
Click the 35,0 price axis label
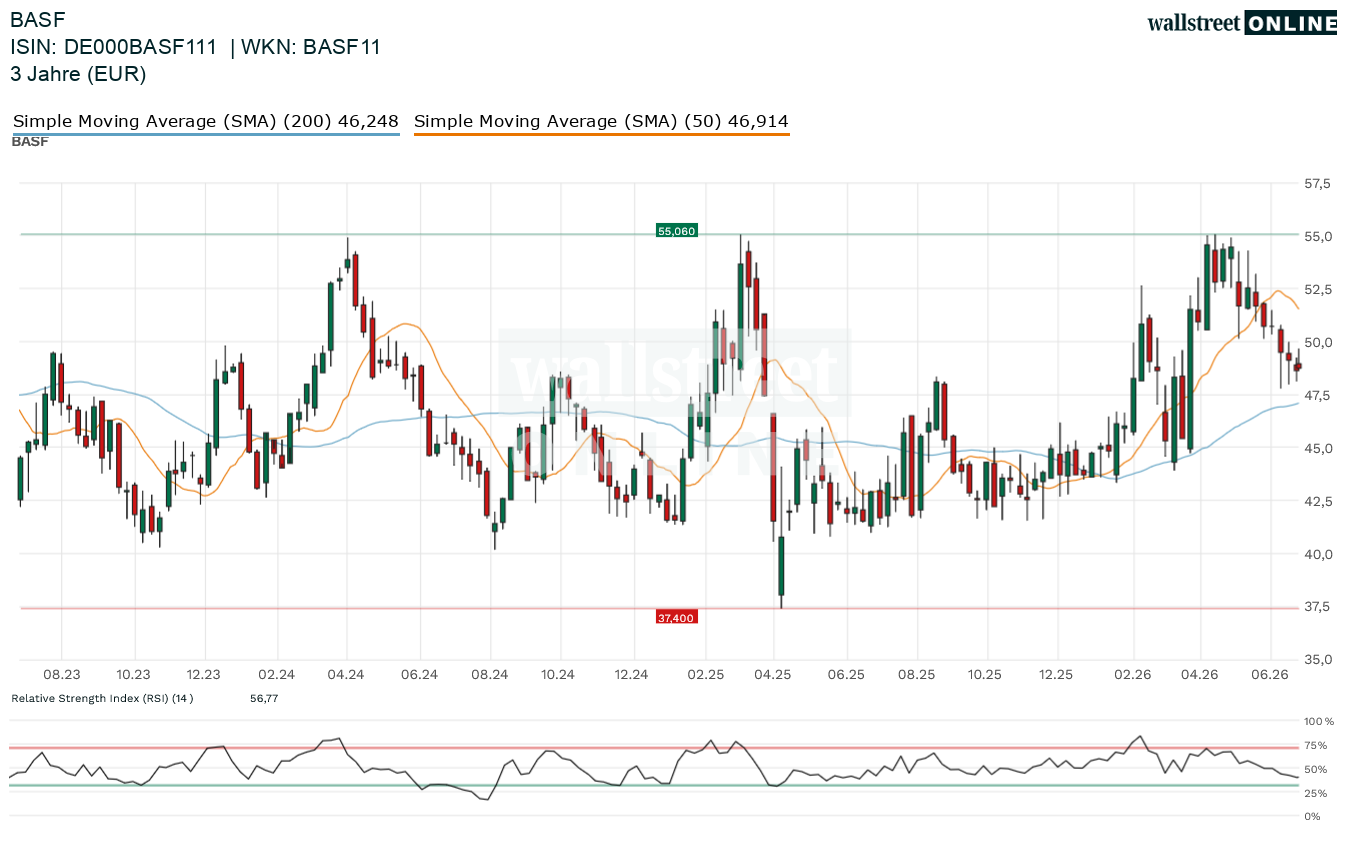pos(1317,660)
